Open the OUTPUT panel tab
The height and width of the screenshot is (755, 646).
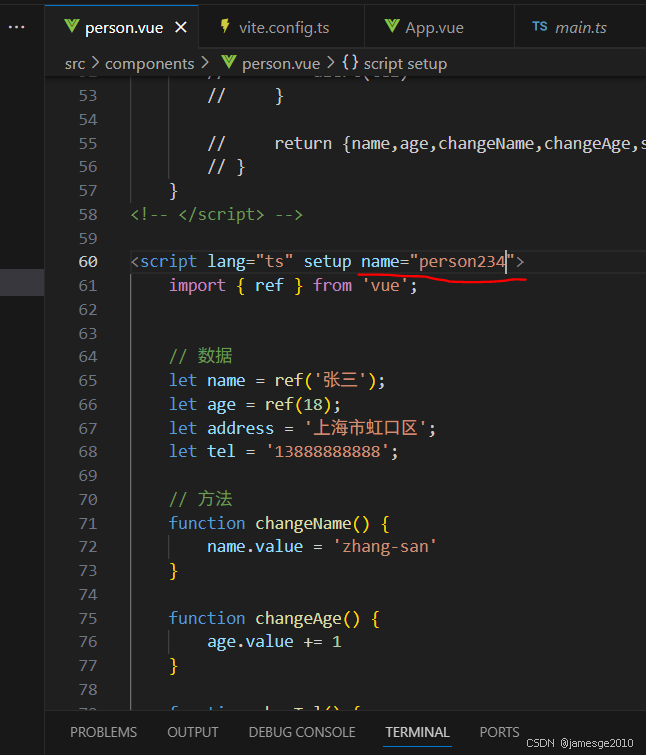click(x=193, y=732)
